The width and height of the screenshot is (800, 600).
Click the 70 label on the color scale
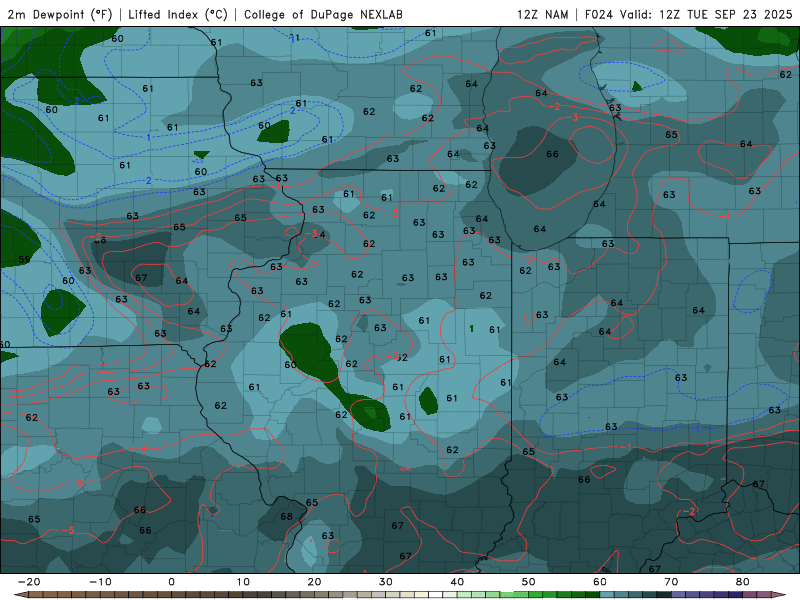[671, 582]
